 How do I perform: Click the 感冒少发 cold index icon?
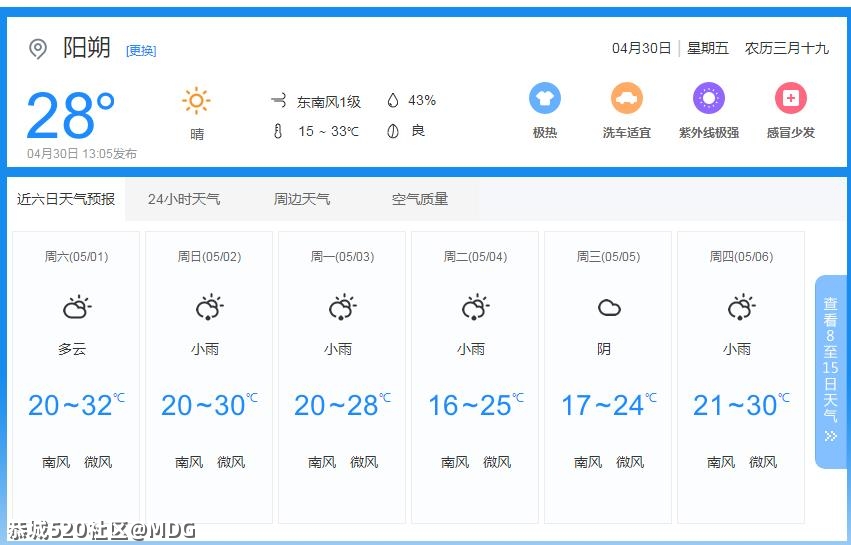[x=791, y=98]
